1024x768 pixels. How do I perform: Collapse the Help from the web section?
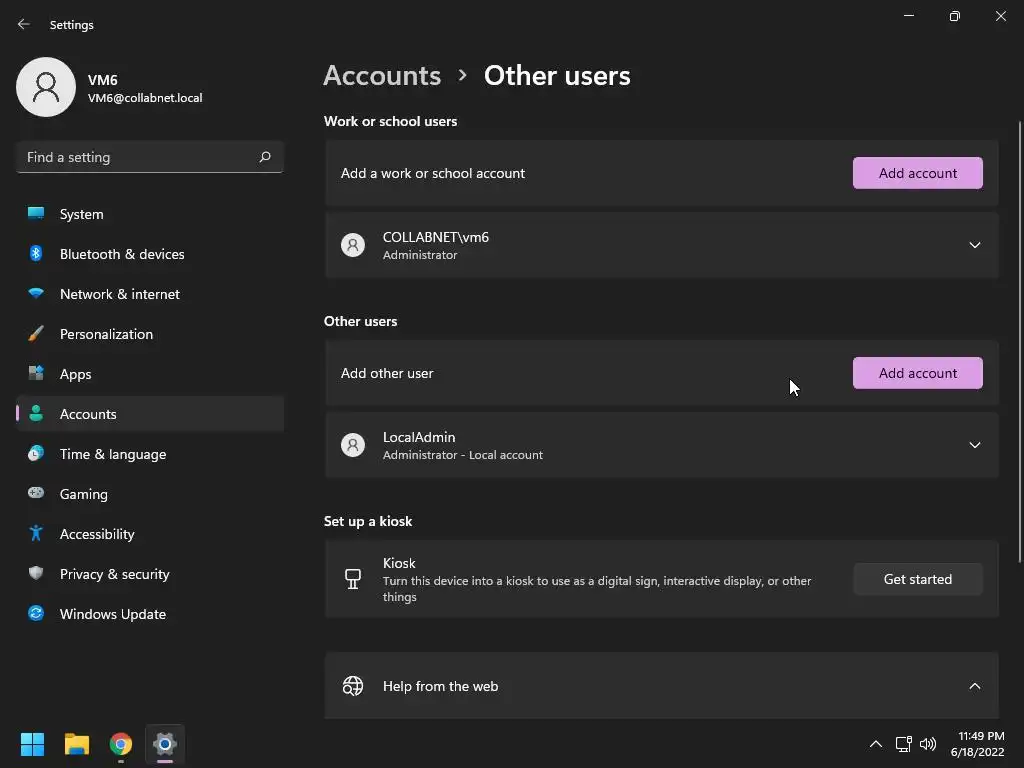pos(974,686)
